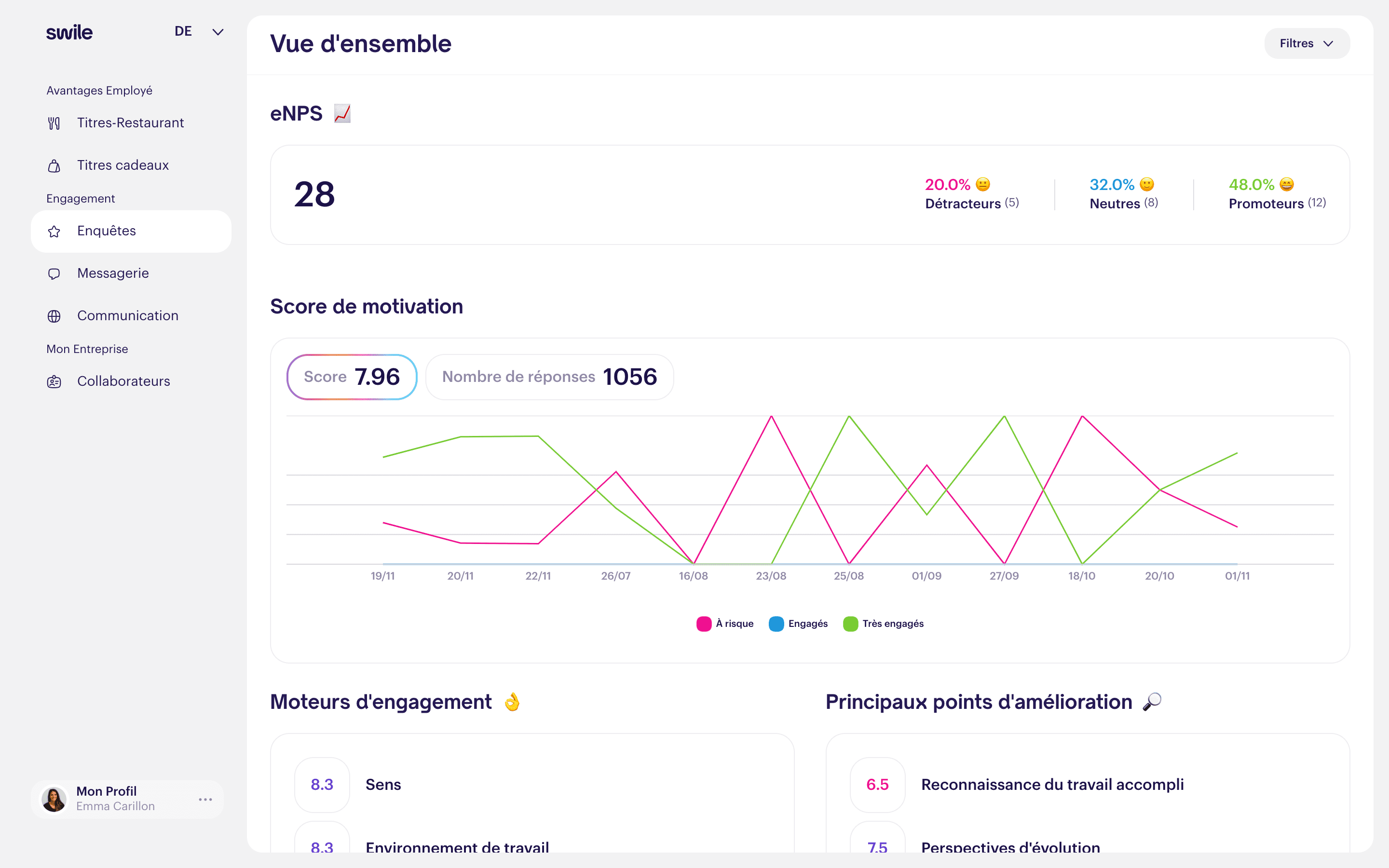Switch to Nombre de réponses tab

pyautogui.click(x=549, y=377)
